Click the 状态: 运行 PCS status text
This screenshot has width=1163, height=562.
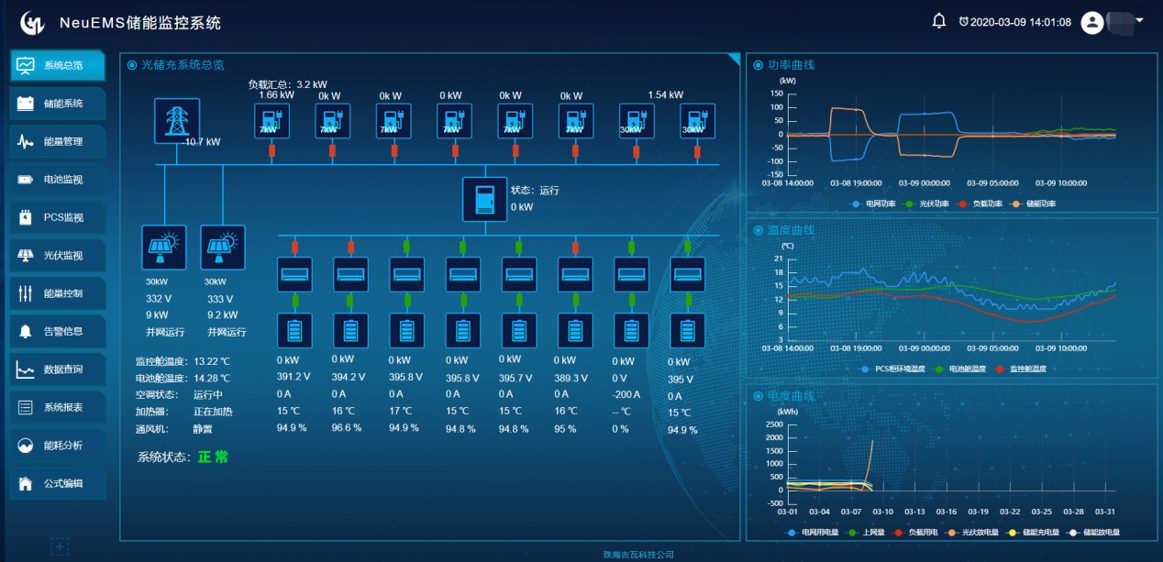click(535, 191)
